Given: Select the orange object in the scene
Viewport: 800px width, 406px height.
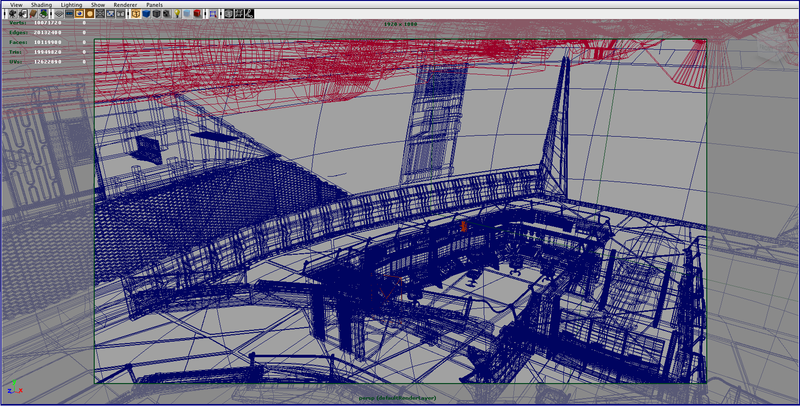Looking at the screenshot, I should [x=463, y=227].
